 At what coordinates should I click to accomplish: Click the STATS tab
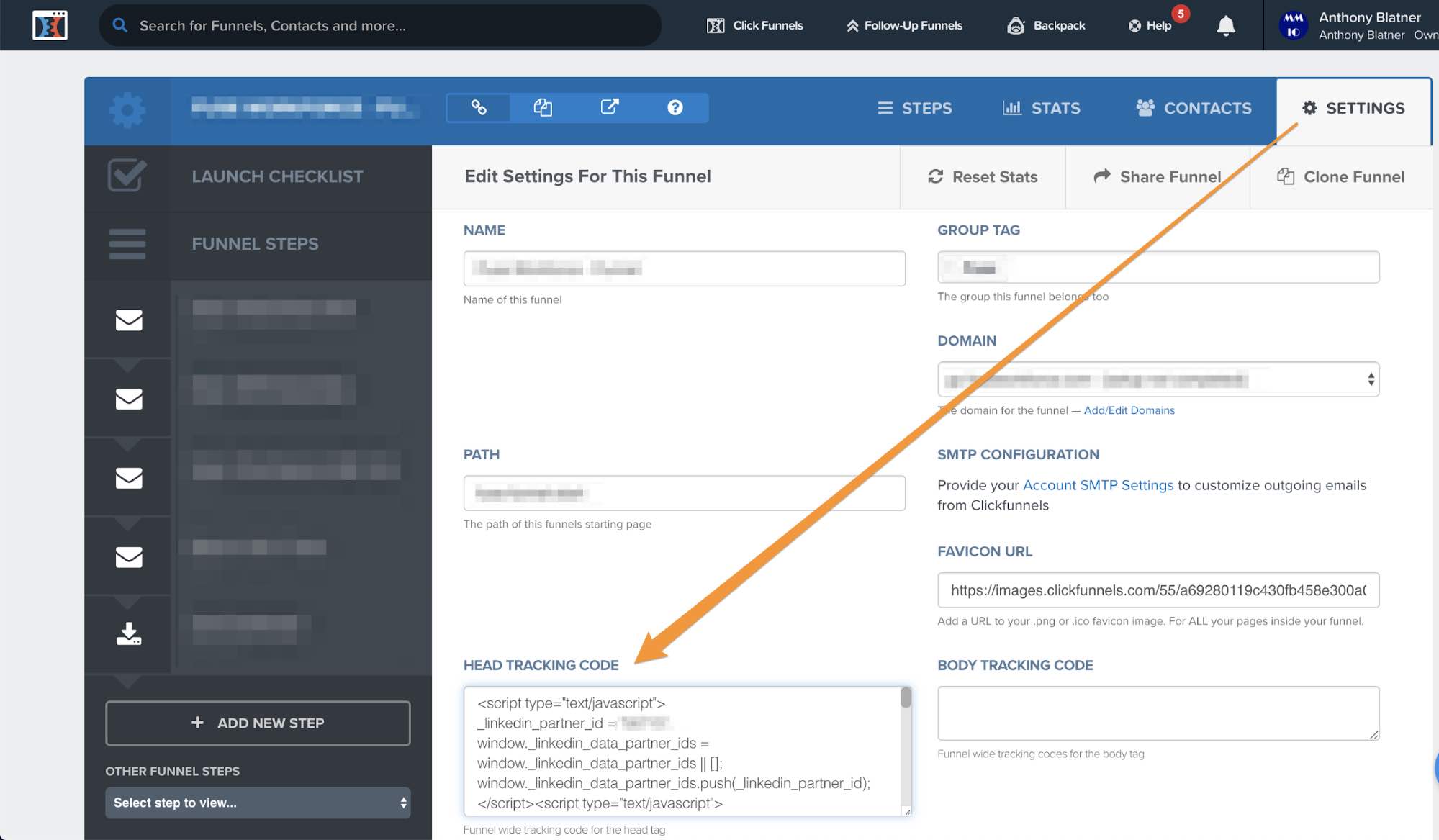pyautogui.click(x=1042, y=108)
